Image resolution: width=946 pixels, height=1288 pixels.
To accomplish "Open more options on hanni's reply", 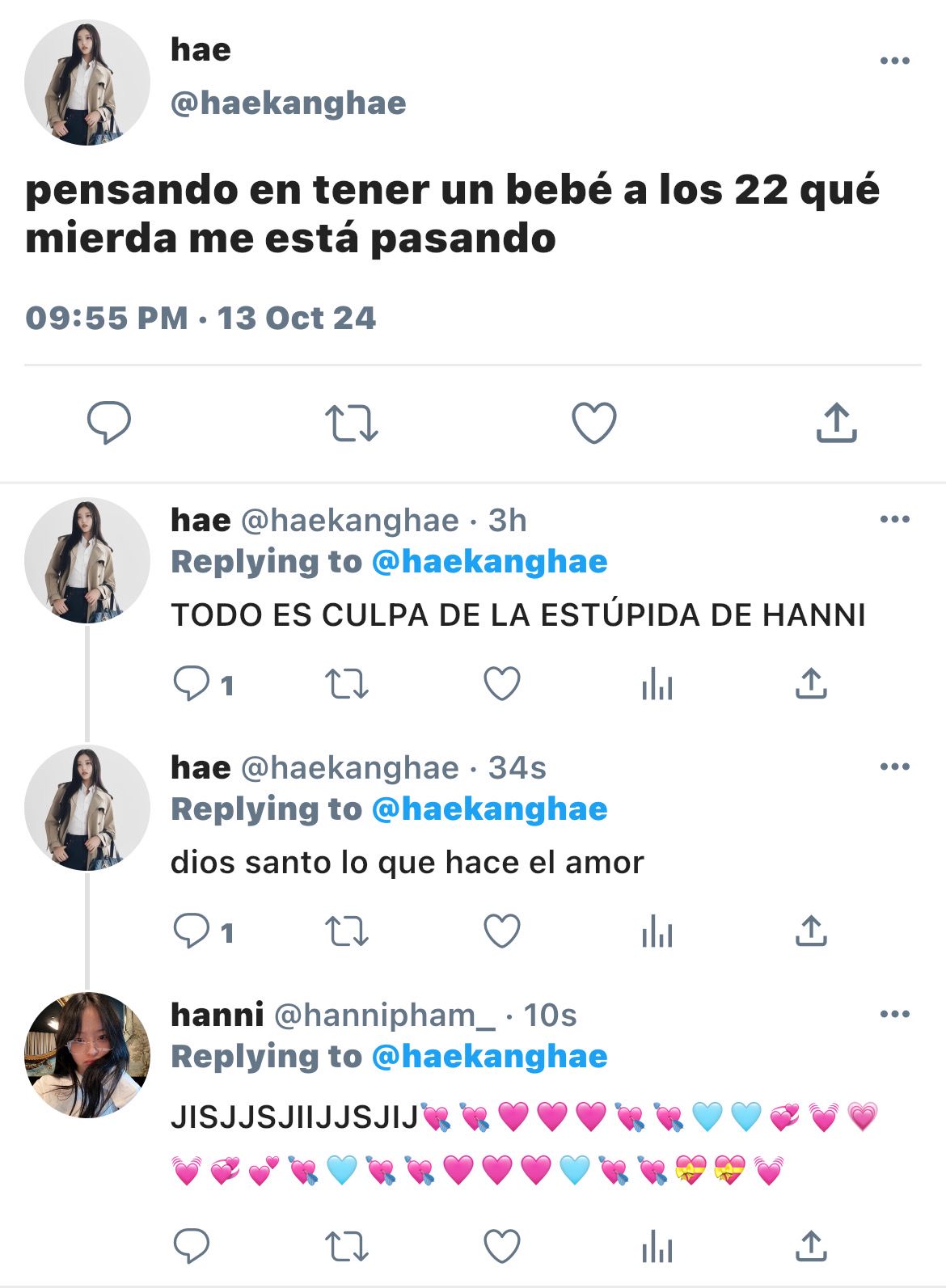I will (x=895, y=1014).
